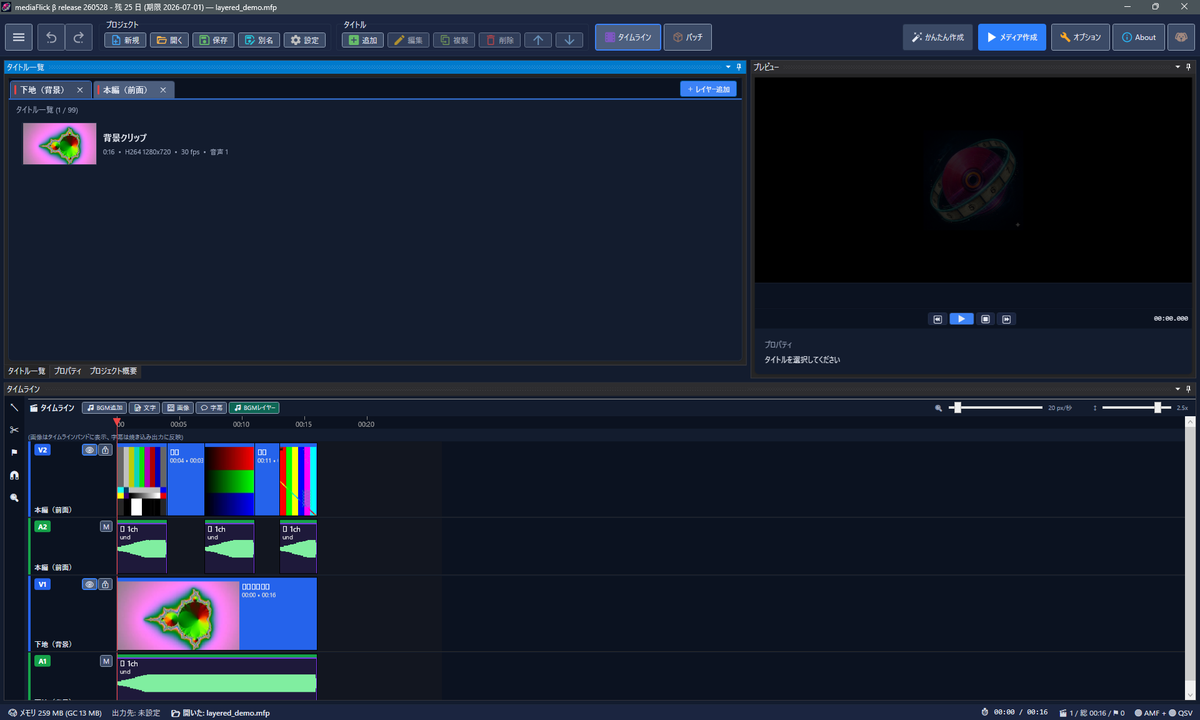Click the timeline vertical scrollbar up arrow
Screen dimensions: 1200x720
click(x=1190, y=423)
